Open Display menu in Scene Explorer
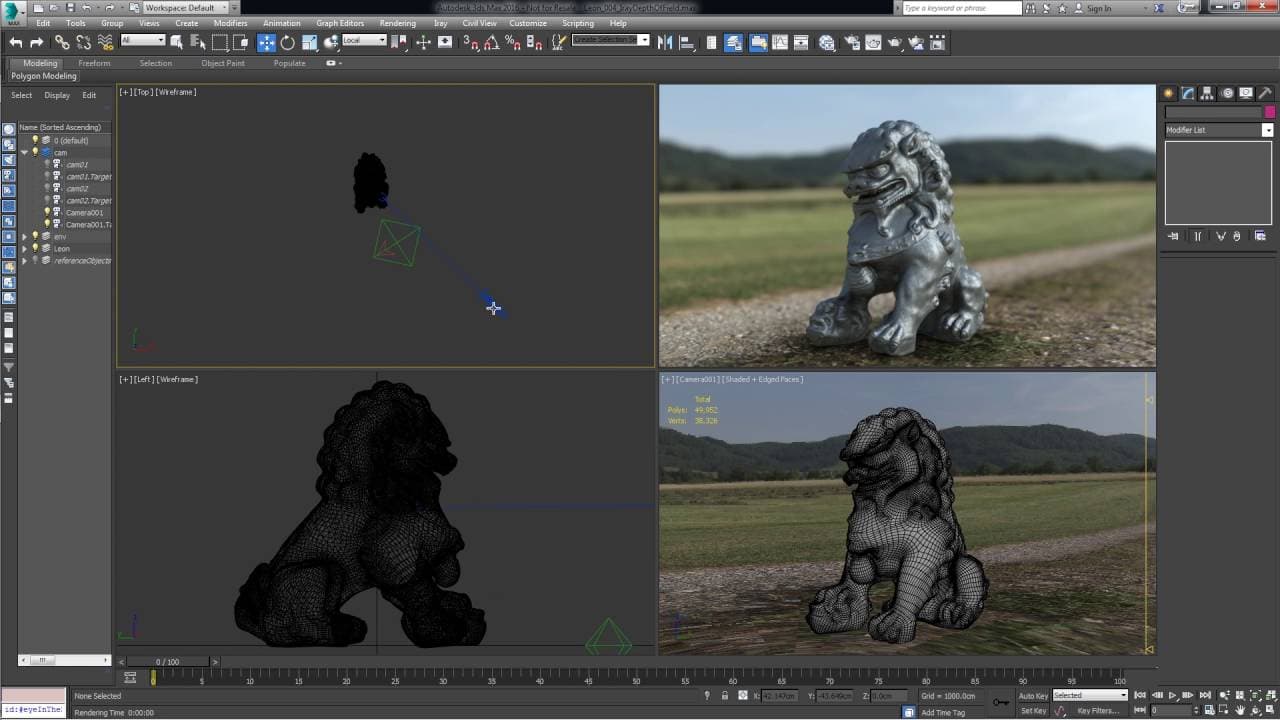 [x=57, y=95]
